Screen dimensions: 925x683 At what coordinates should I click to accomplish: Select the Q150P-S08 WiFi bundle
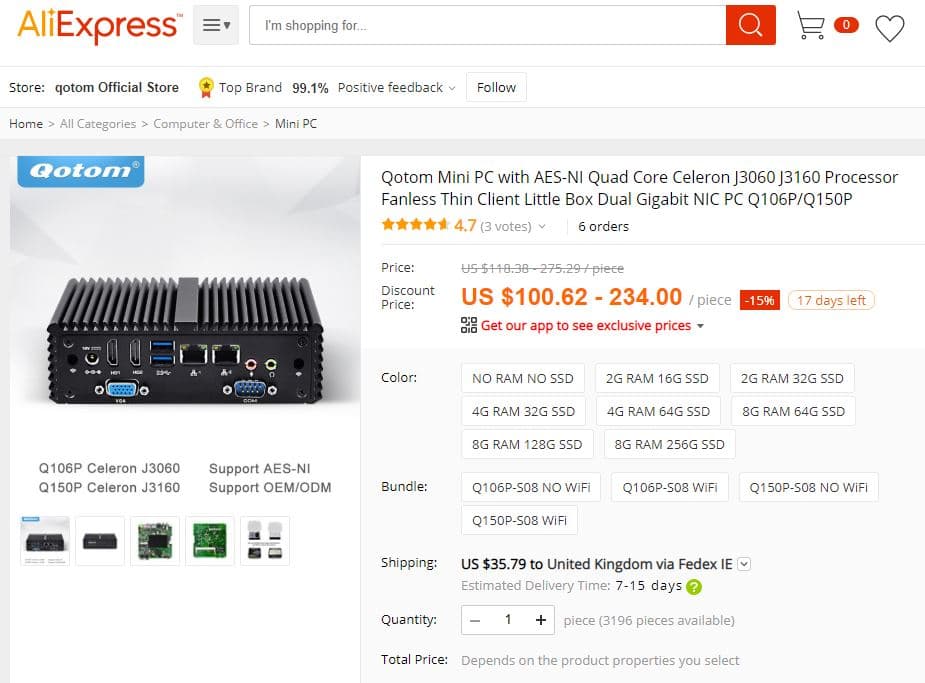519,521
